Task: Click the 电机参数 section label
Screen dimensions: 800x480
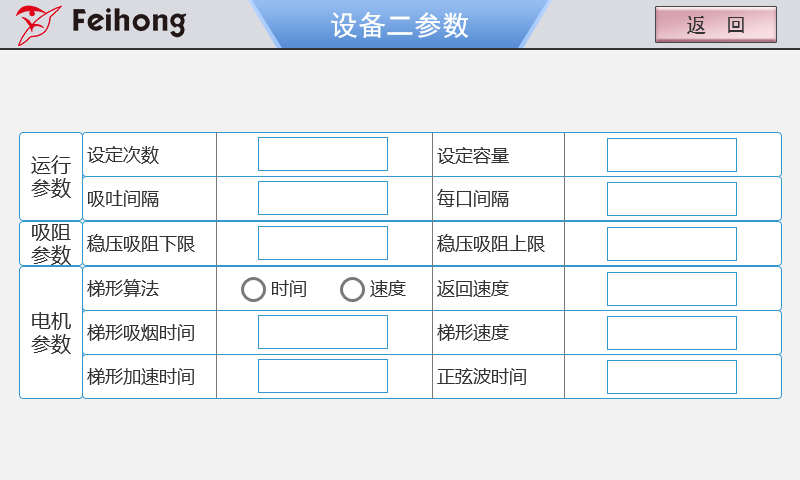Action: point(51,332)
